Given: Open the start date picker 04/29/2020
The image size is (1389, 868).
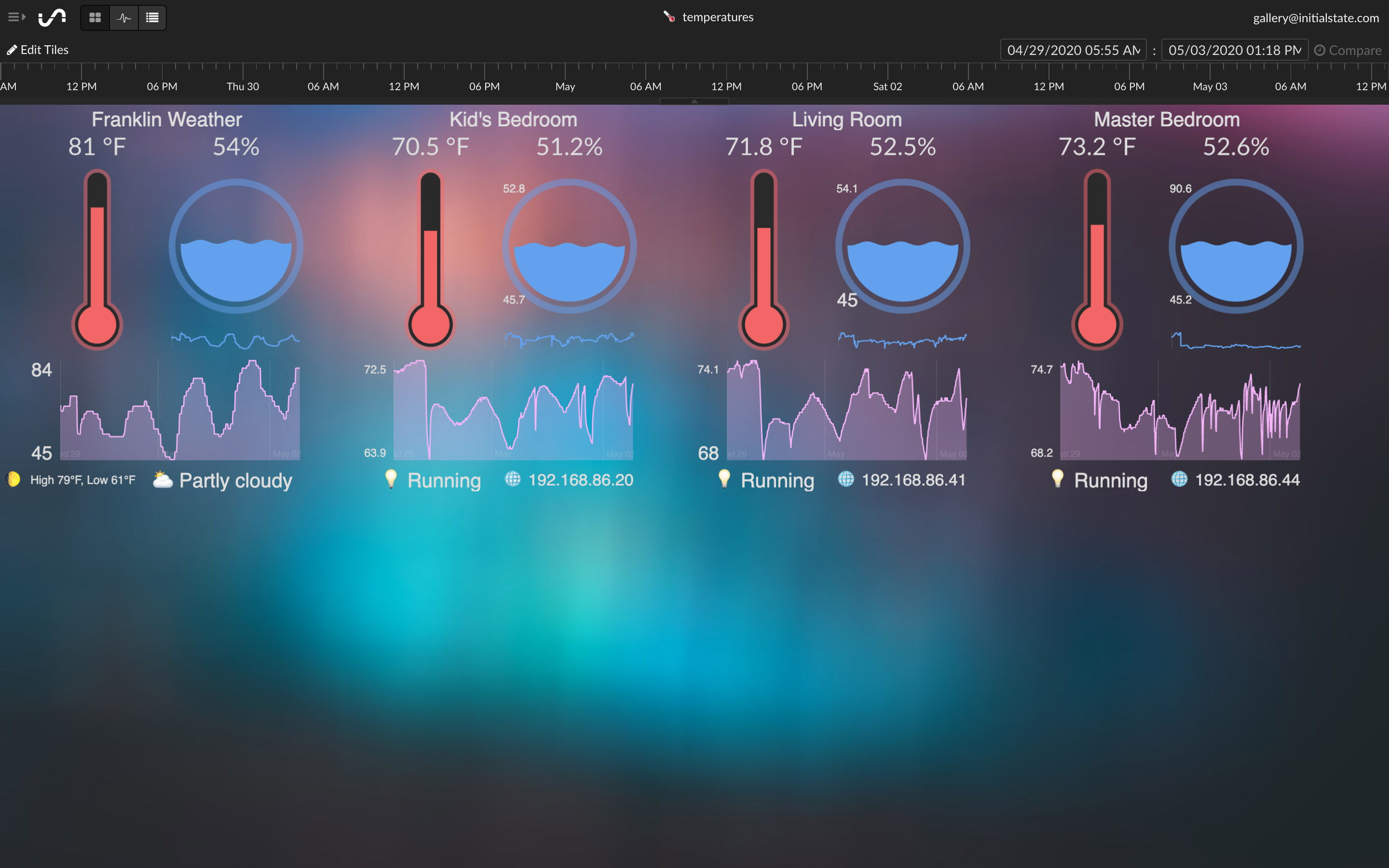Looking at the screenshot, I should click(1072, 50).
